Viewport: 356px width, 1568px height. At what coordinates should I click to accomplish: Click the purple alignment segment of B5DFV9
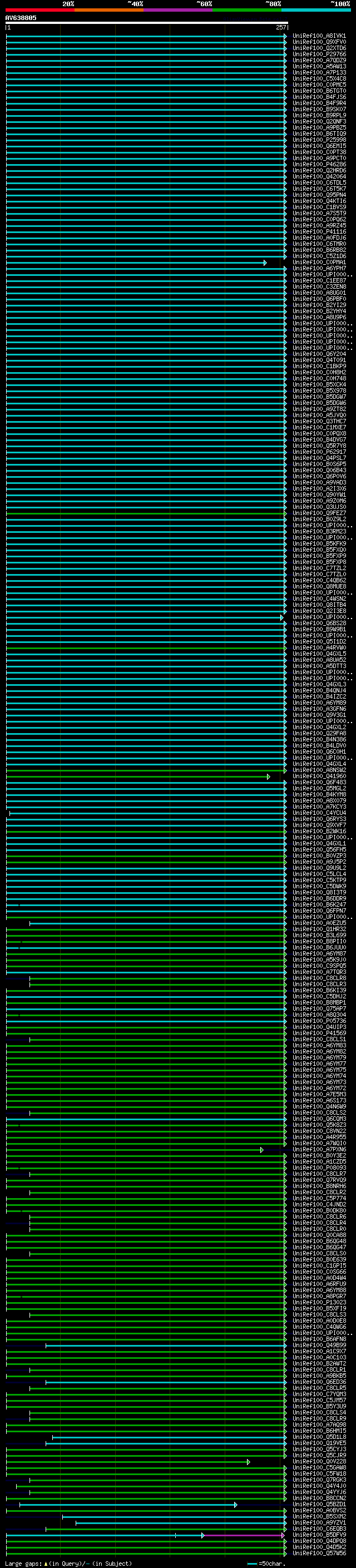(x=244, y=1535)
